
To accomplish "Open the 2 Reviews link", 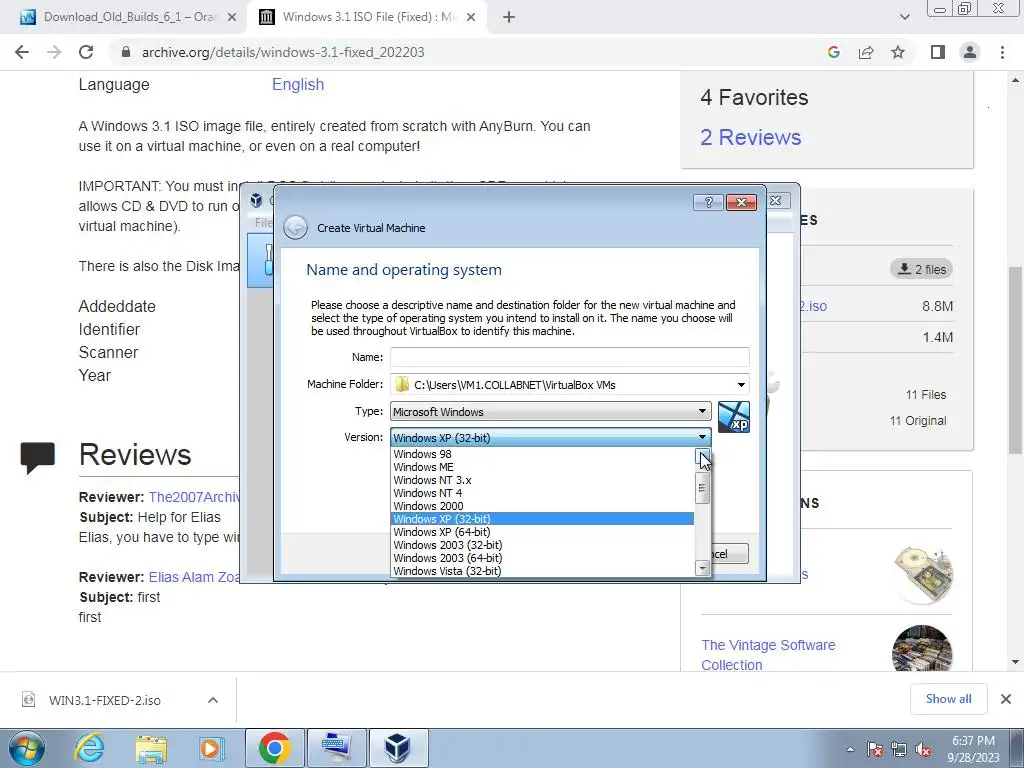I will (750, 137).
